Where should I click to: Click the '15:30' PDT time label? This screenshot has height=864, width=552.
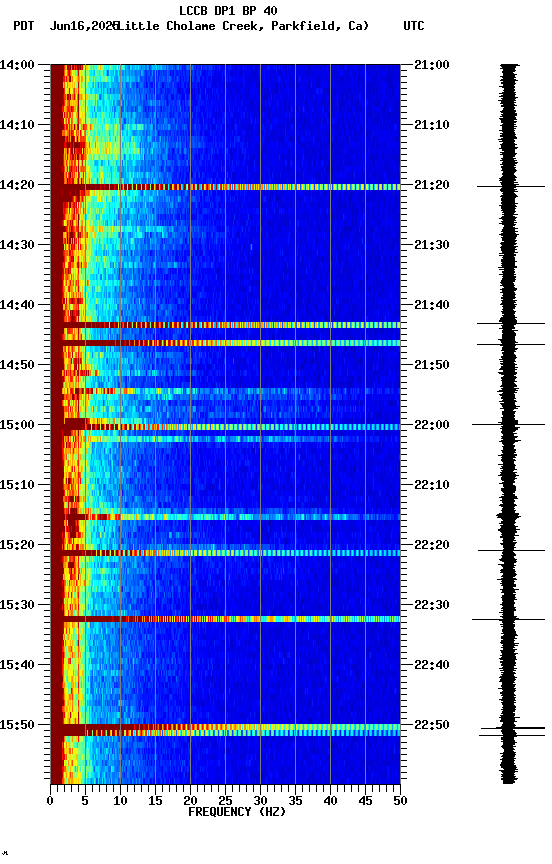click(17, 606)
